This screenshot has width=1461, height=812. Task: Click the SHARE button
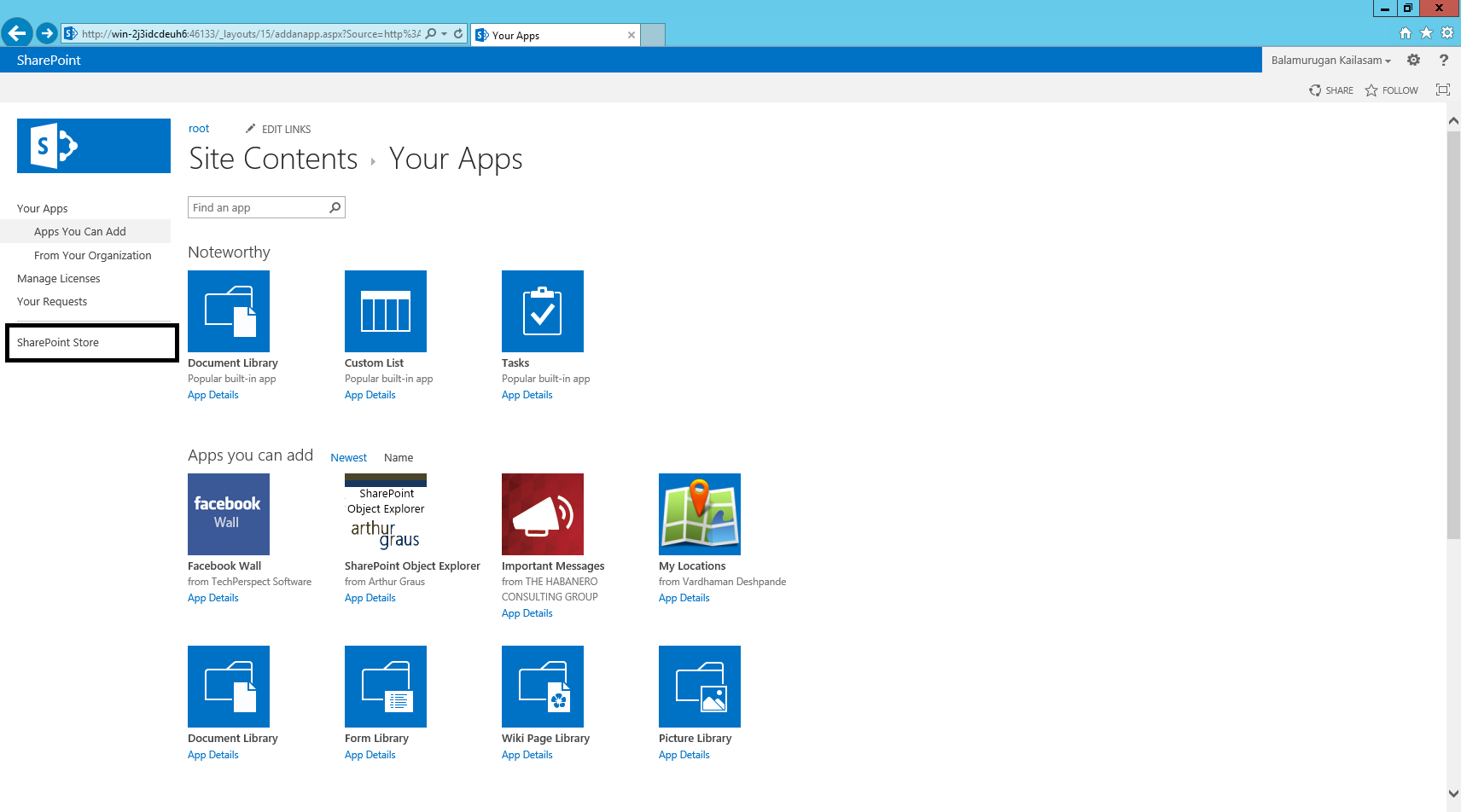(1331, 90)
